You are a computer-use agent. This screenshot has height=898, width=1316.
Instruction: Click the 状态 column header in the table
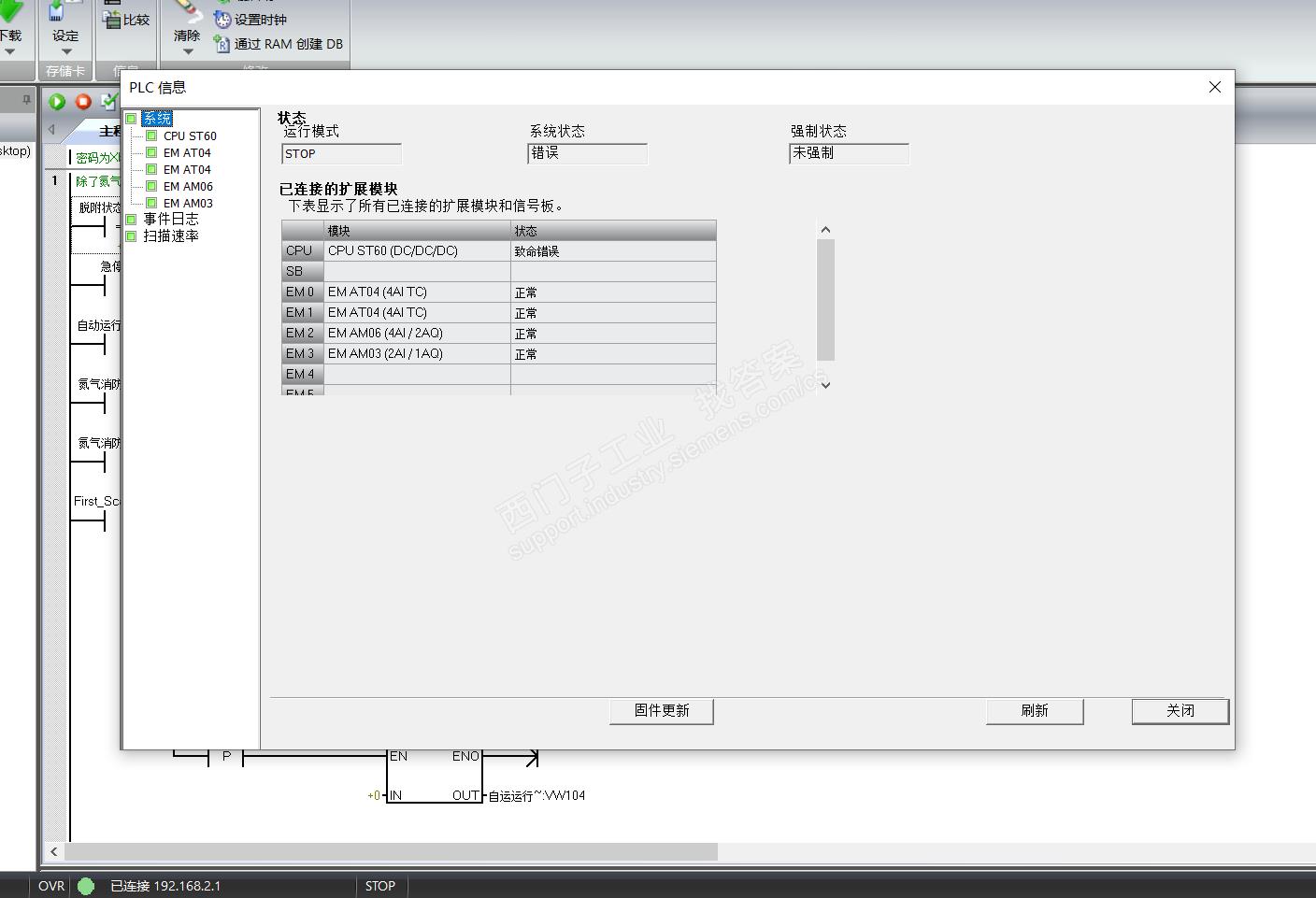click(613, 231)
